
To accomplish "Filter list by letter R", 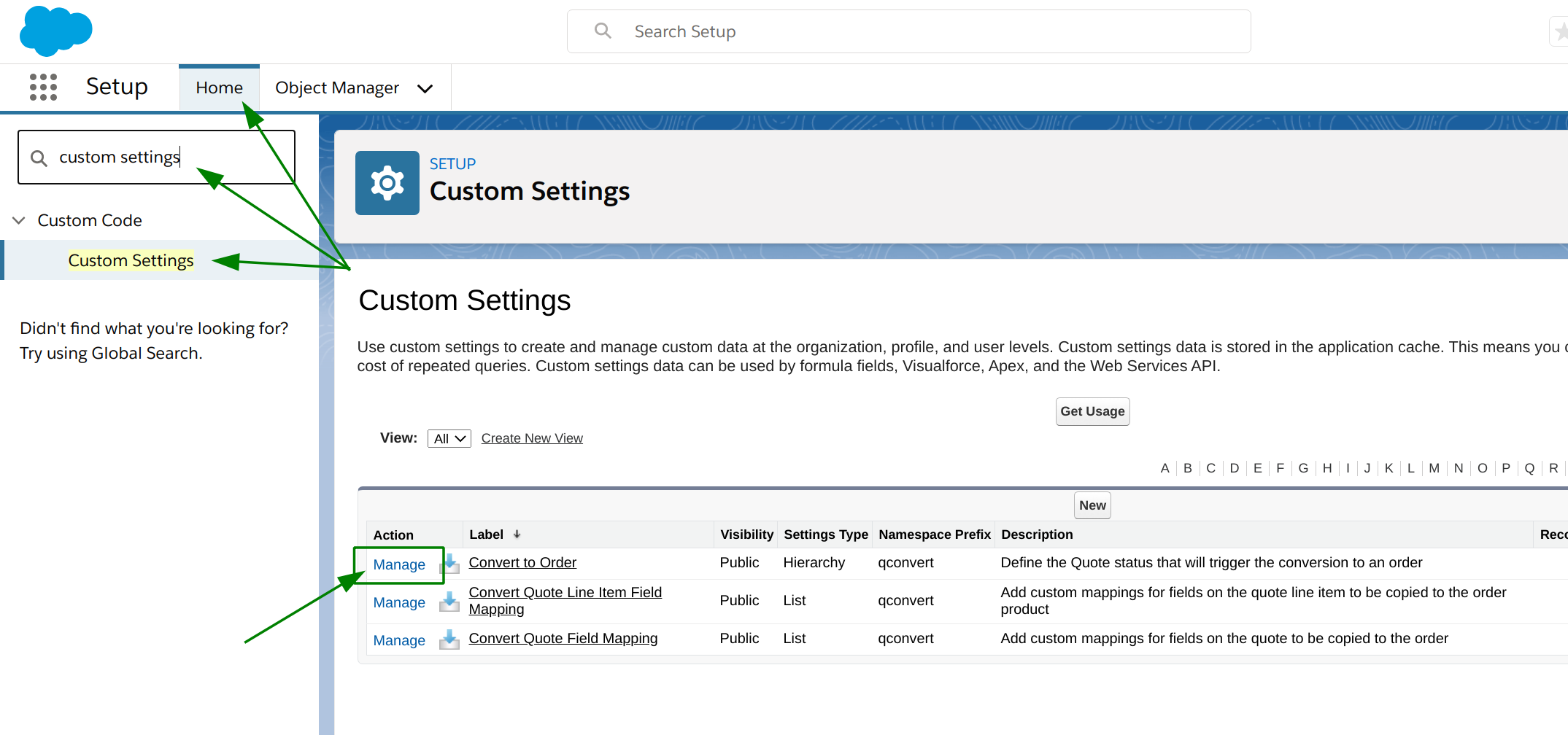I will coord(1554,468).
